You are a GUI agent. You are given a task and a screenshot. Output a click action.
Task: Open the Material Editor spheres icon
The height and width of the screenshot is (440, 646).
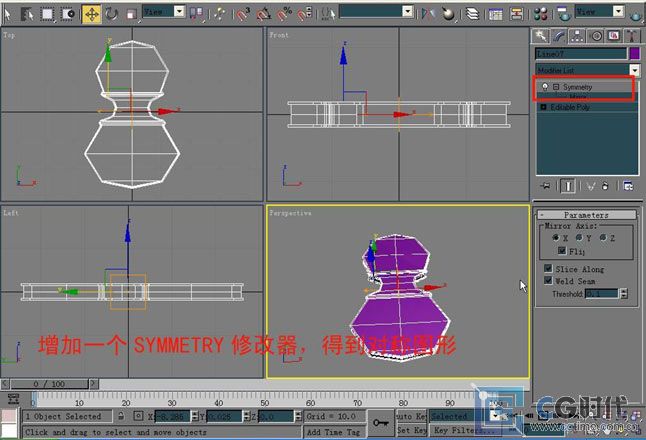click(x=540, y=14)
